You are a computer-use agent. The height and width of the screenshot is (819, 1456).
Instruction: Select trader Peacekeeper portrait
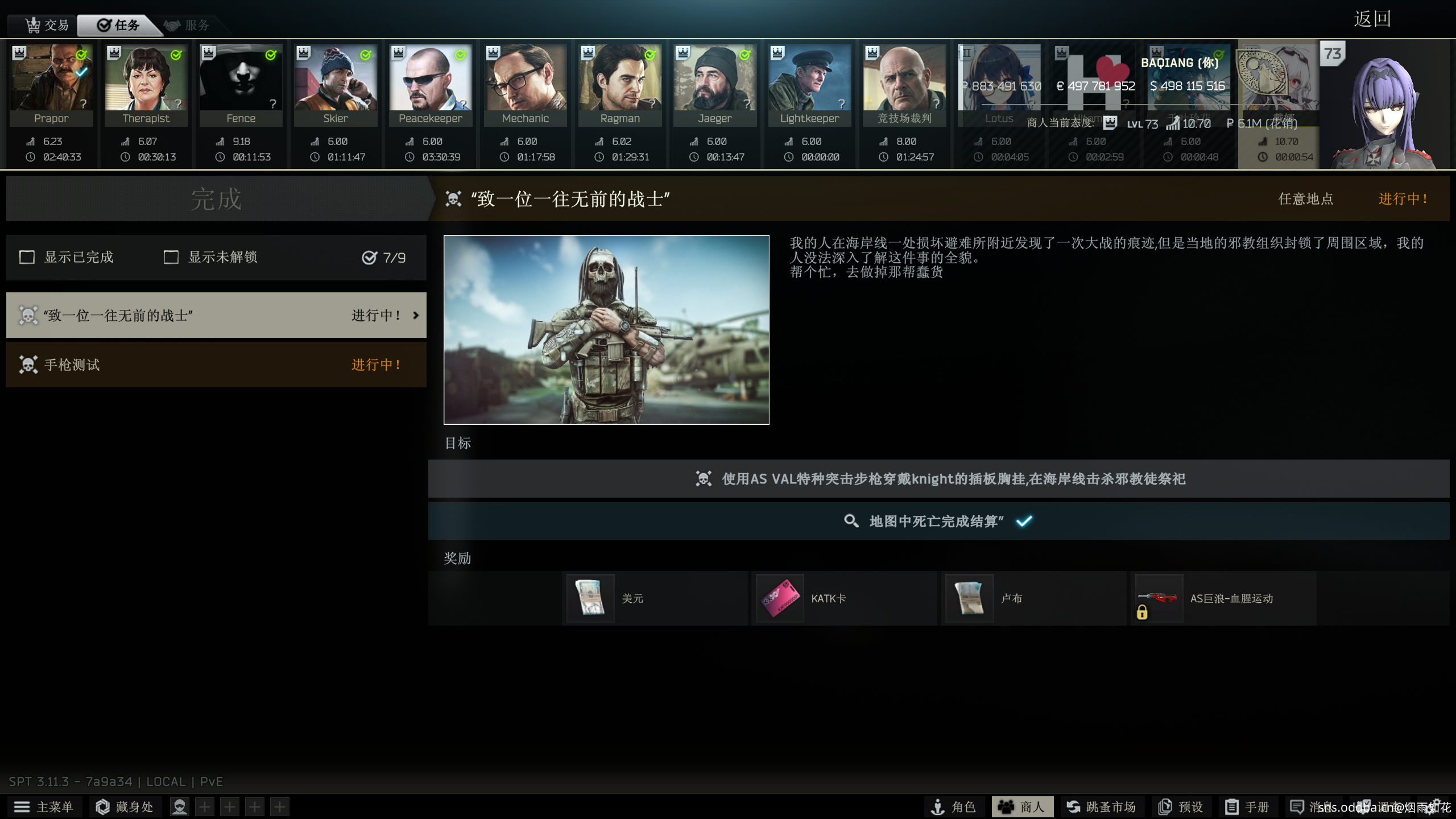click(431, 78)
